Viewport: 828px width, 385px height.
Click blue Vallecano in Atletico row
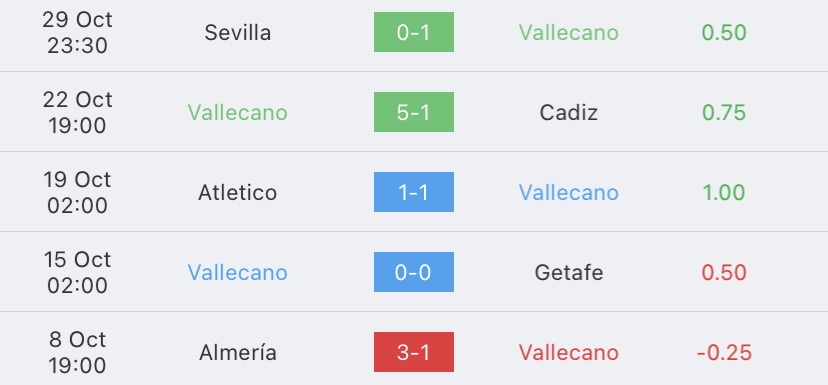point(569,193)
